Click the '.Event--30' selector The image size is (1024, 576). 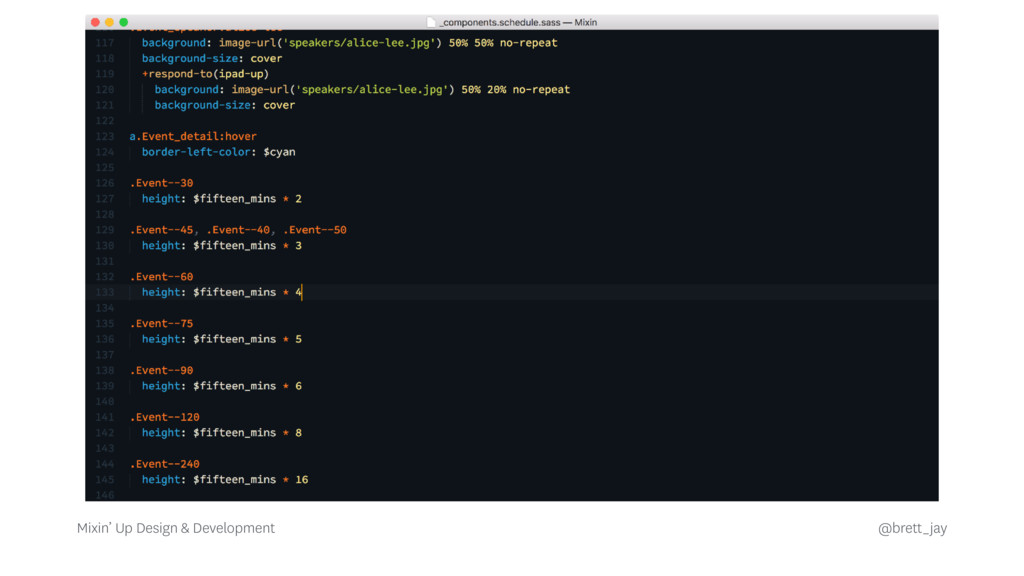pyautogui.click(x=161, y=184)
